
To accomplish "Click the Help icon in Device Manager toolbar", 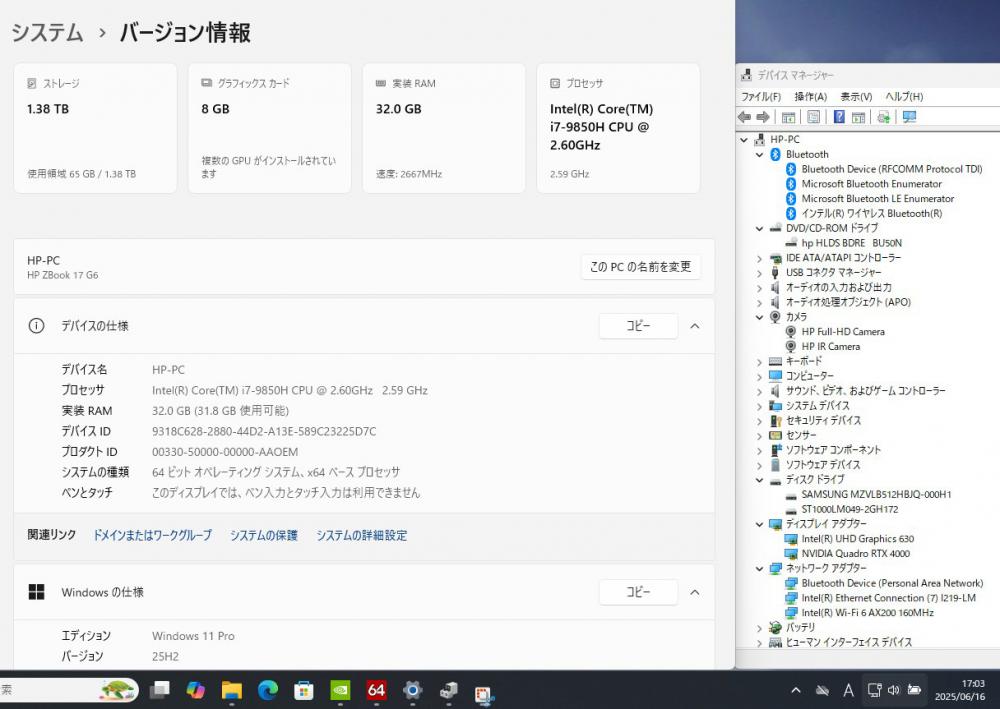I will pyautogui.click(x=838, y=117).
